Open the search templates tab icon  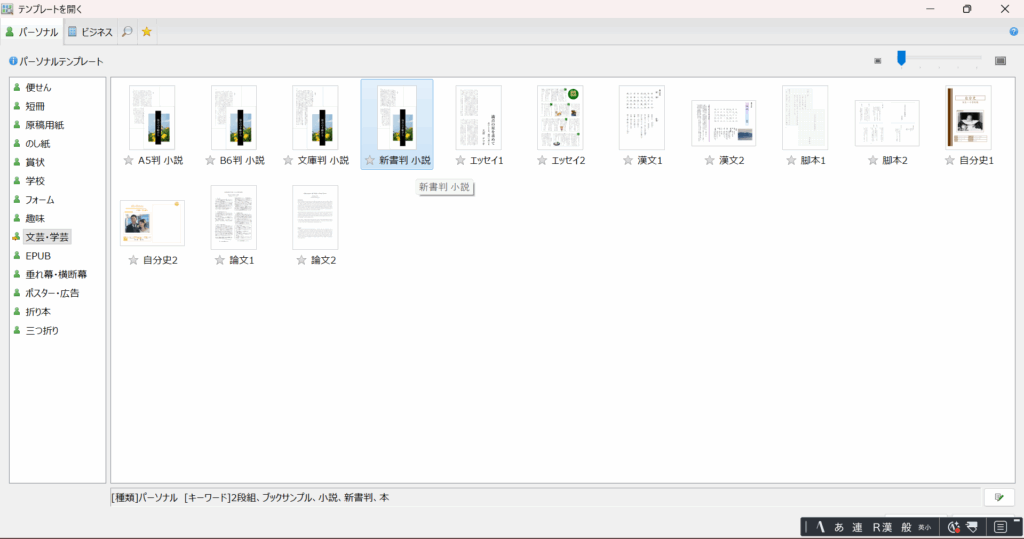point(127,32)
